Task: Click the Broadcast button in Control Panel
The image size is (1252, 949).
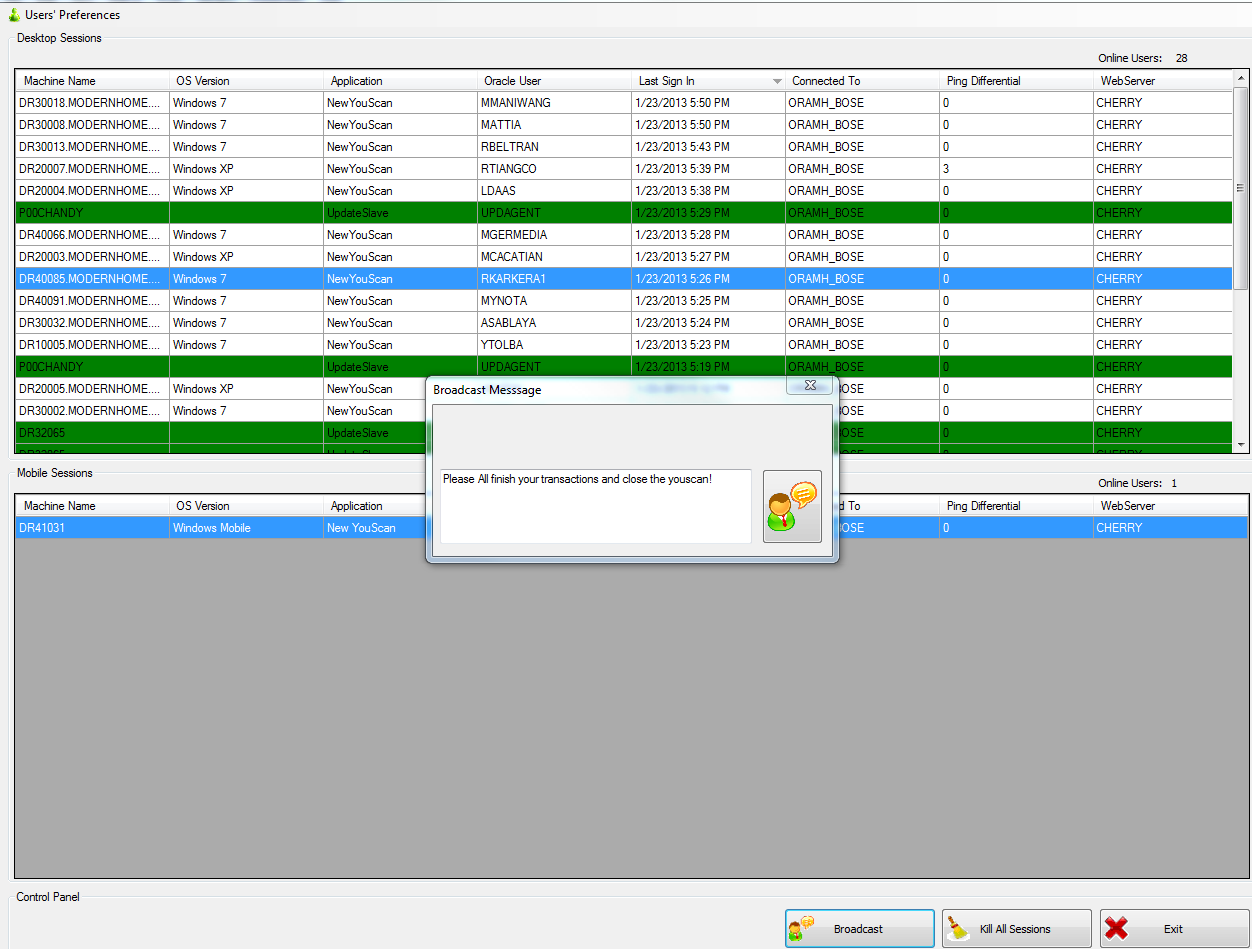Action: point(859,929)
